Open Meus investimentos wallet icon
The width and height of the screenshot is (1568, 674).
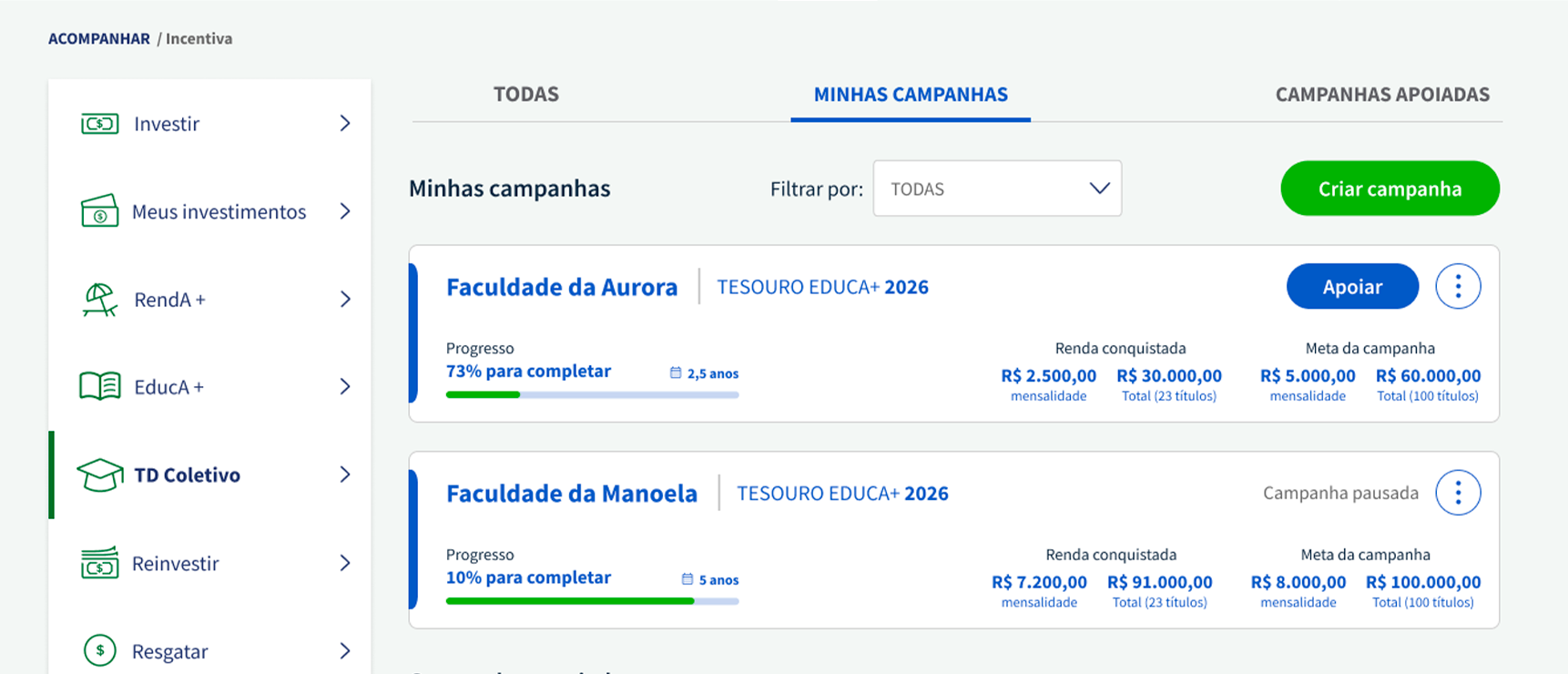100,211
